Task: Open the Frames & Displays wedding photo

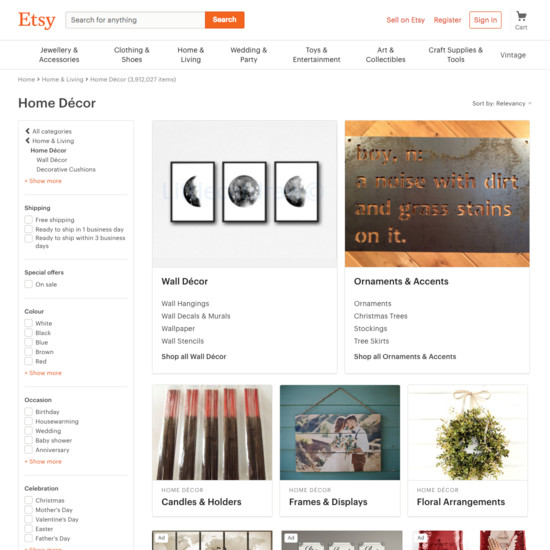Action: [340, 432]
